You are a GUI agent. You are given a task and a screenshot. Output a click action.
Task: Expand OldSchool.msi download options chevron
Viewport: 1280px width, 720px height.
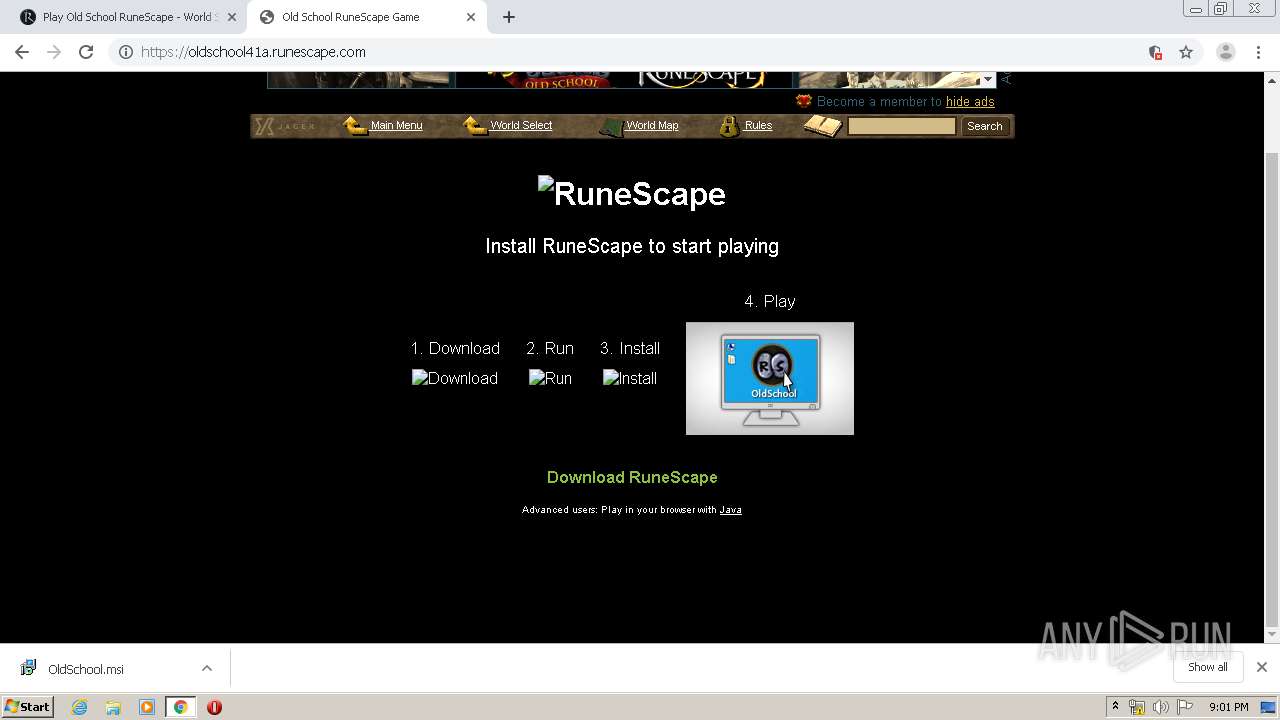pyautogui.click(x=207, y=668)
